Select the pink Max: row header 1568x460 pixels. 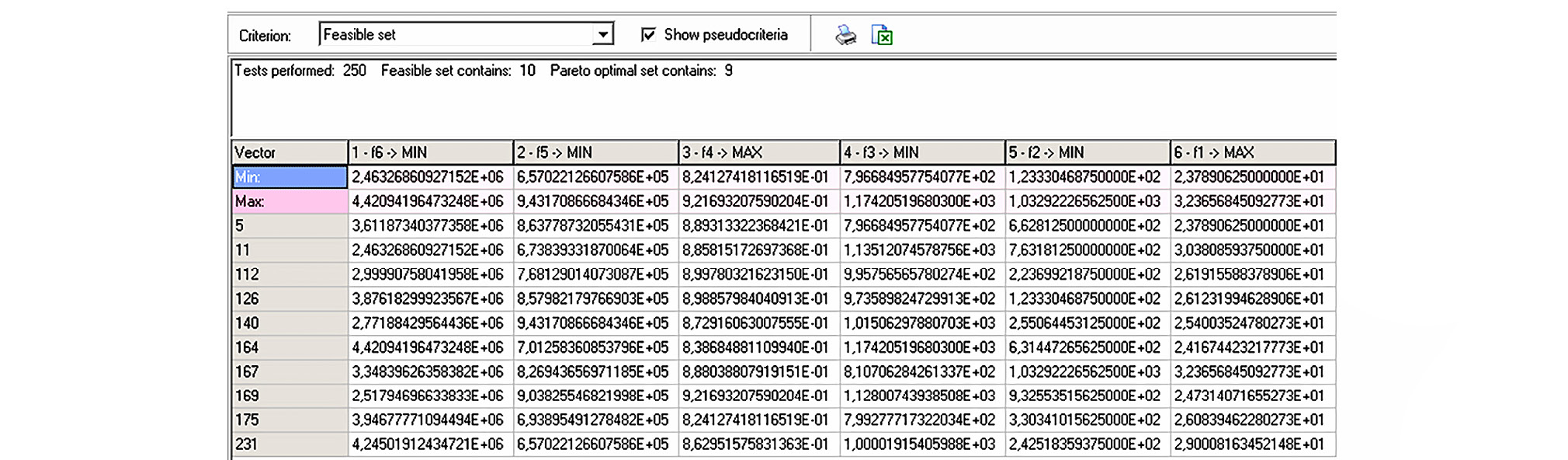coord(289,201)
